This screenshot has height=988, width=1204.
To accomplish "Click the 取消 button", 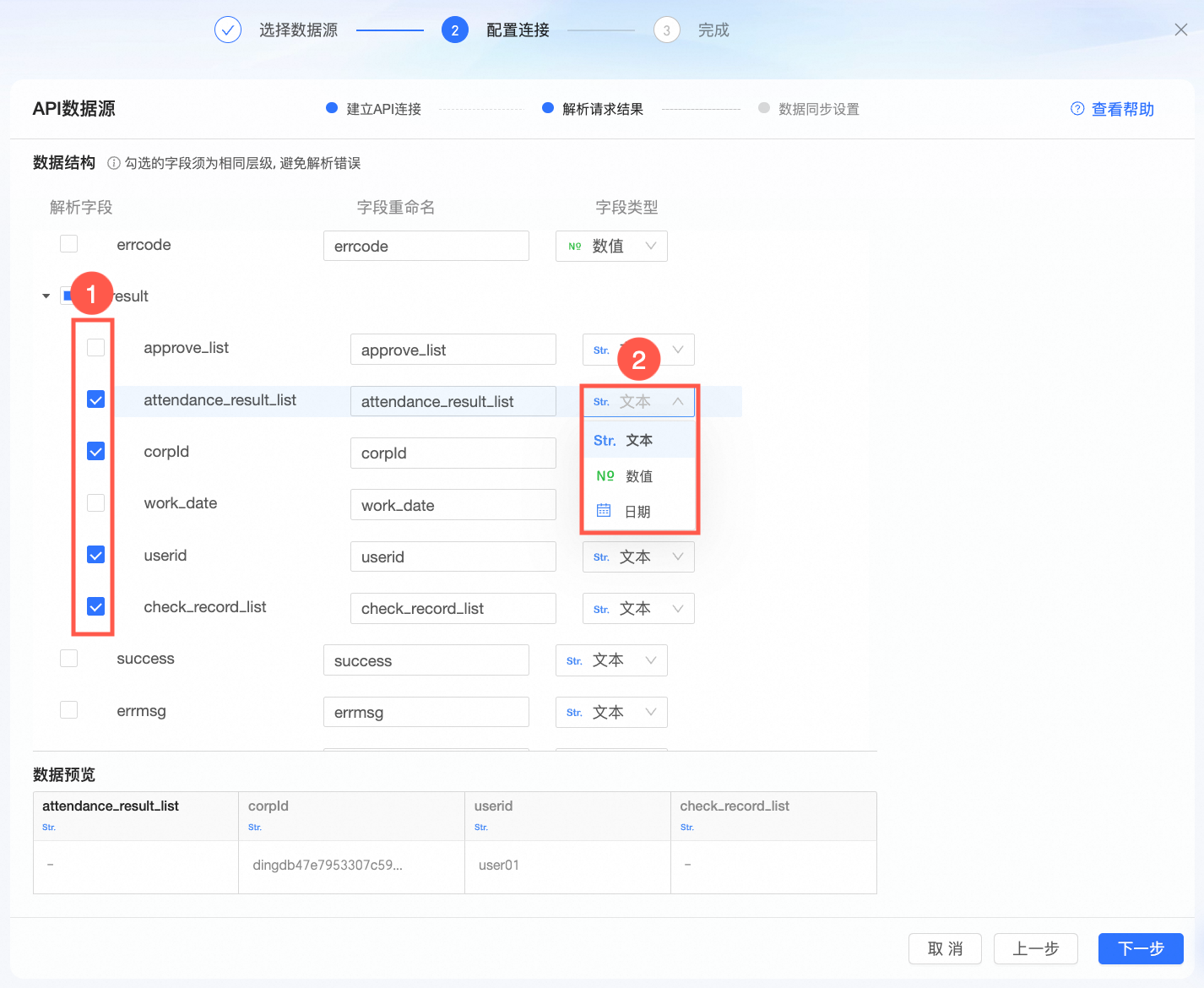I will pos(946,948).
